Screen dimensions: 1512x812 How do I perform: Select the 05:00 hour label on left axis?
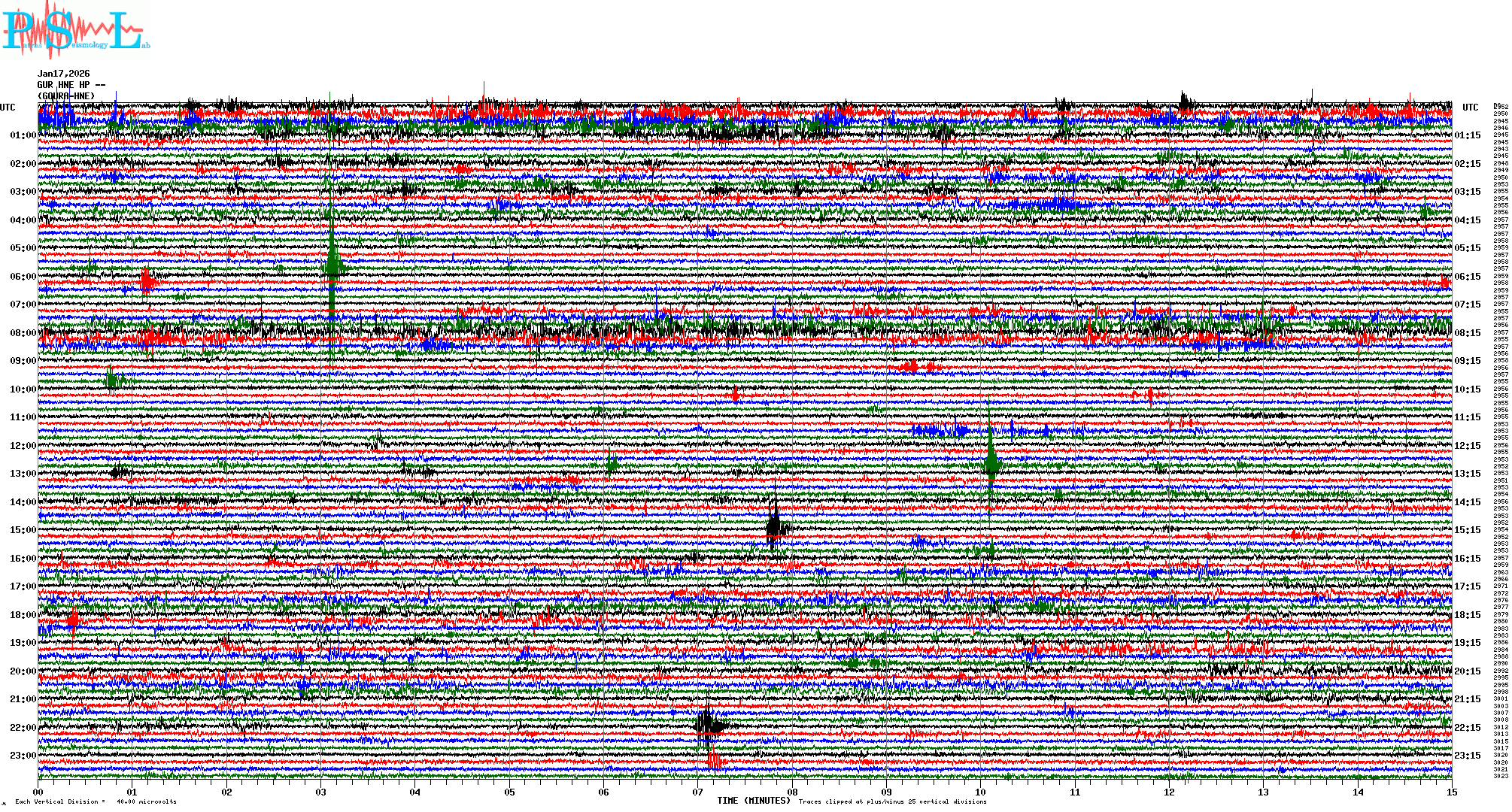(23, 248)
